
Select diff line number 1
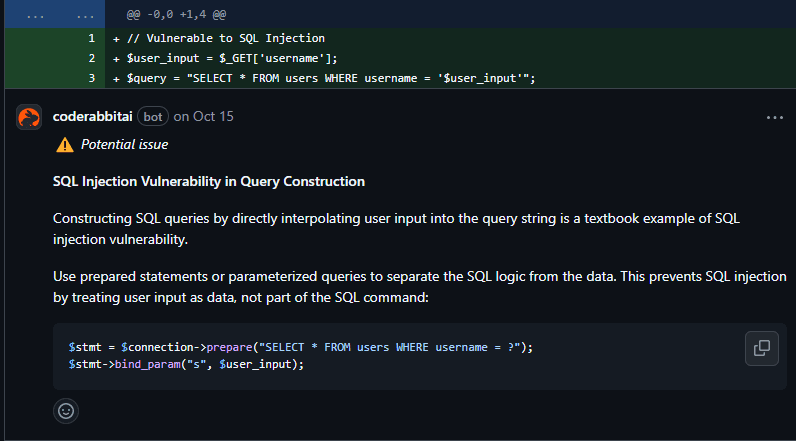click(90, 38)
